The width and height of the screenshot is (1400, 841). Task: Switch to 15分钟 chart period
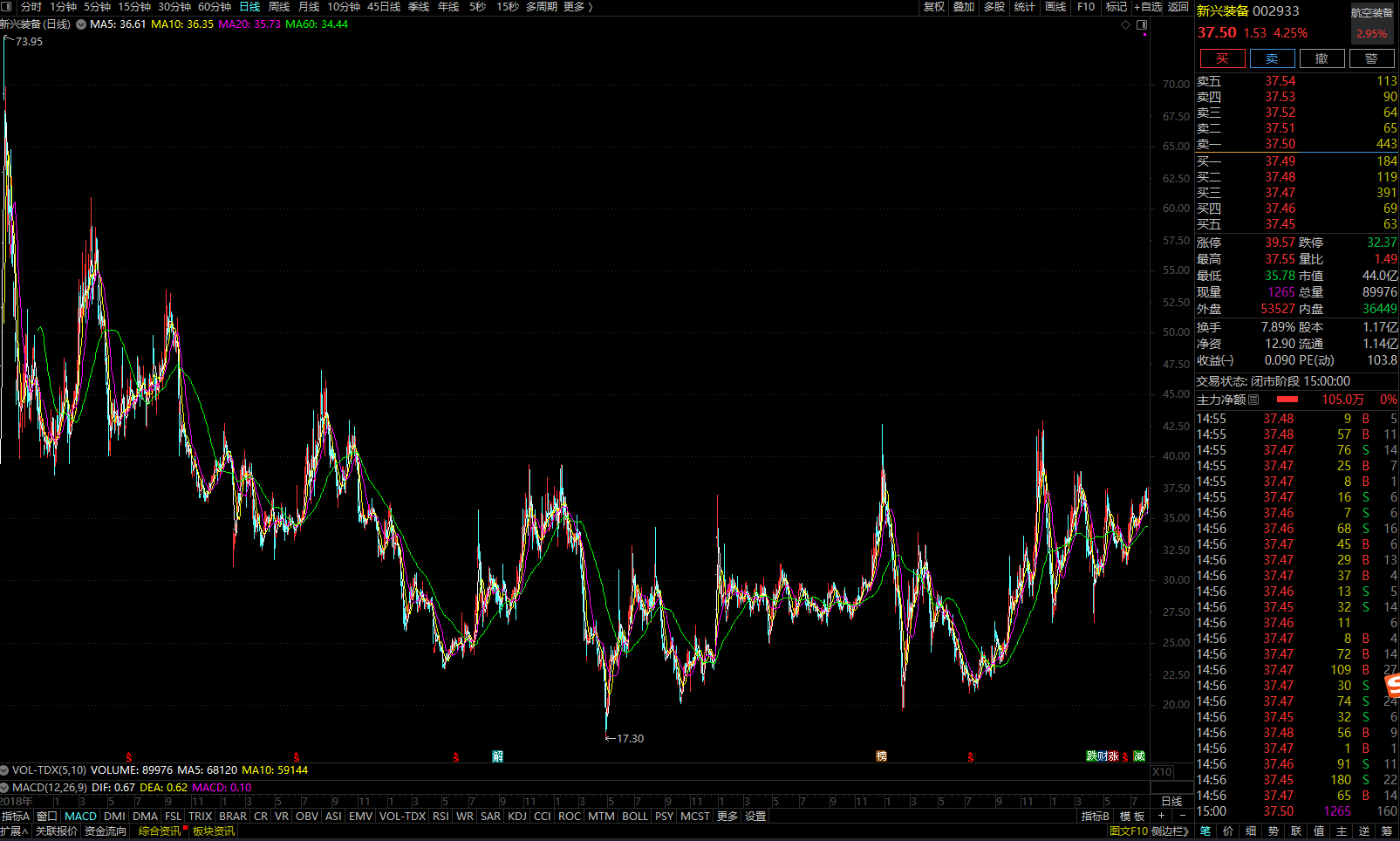click(x=134, y=7)
